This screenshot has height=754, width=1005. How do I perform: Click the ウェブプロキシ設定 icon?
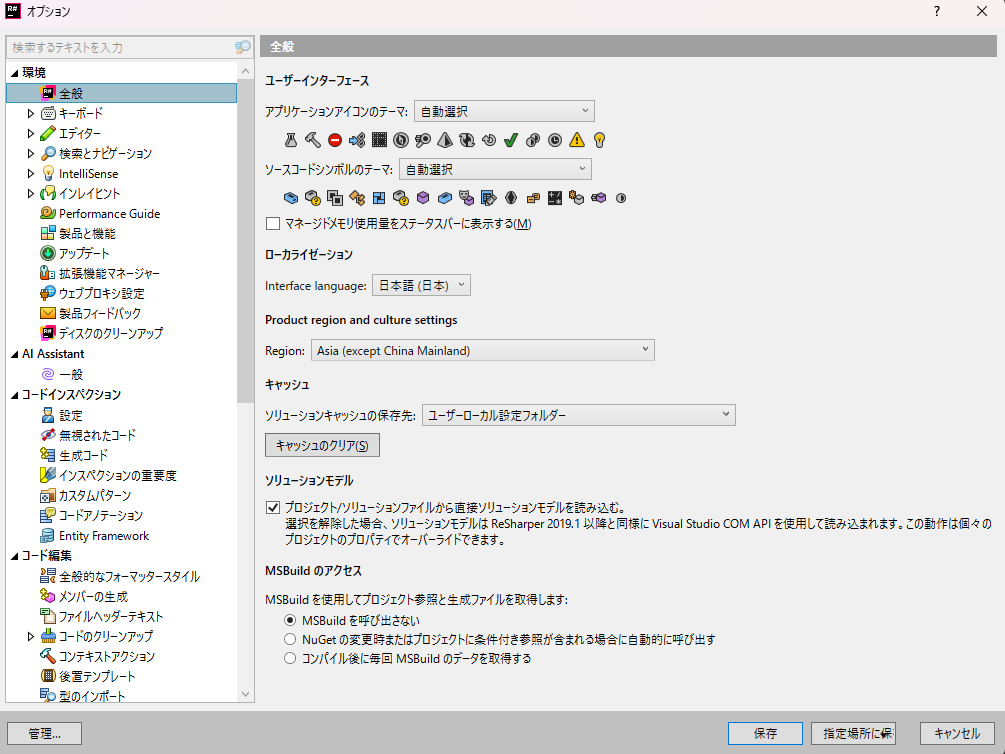tap(48, 293)
